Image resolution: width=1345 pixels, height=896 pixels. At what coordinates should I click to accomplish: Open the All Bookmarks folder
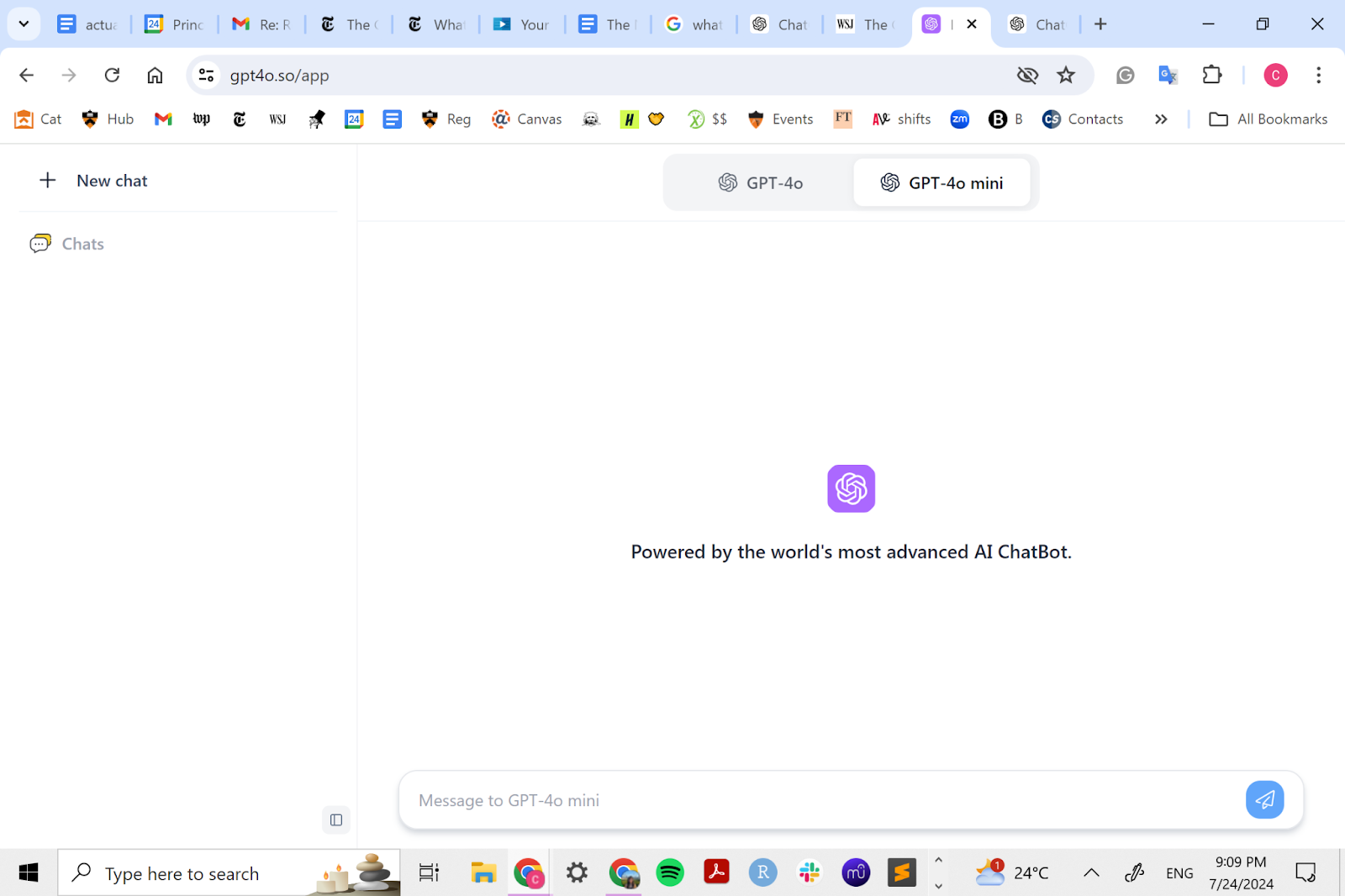pyautogui.click(x=1269, y=119)
